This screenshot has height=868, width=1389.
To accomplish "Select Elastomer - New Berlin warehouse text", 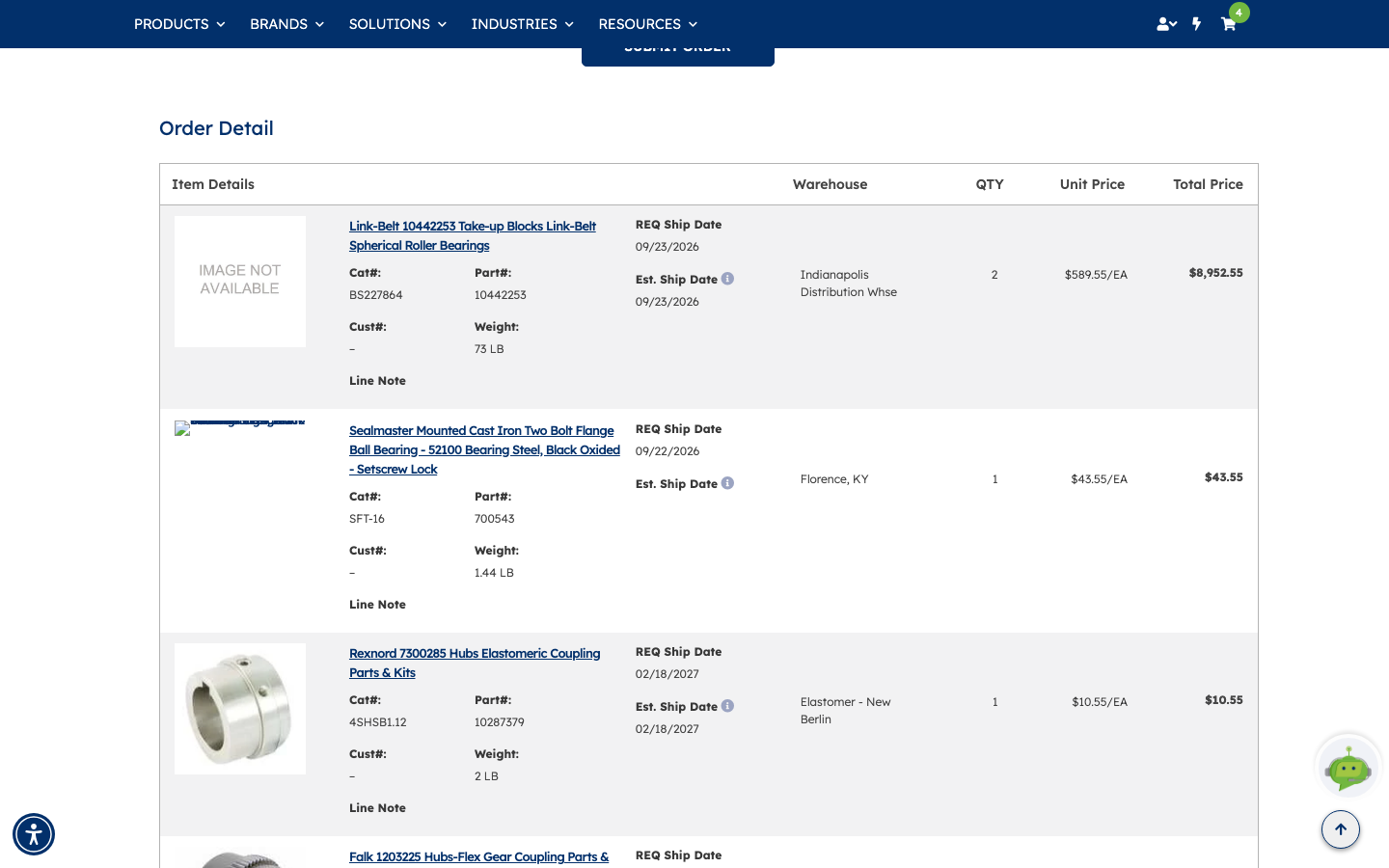I will pyautogui.click(x=846, y=711).
